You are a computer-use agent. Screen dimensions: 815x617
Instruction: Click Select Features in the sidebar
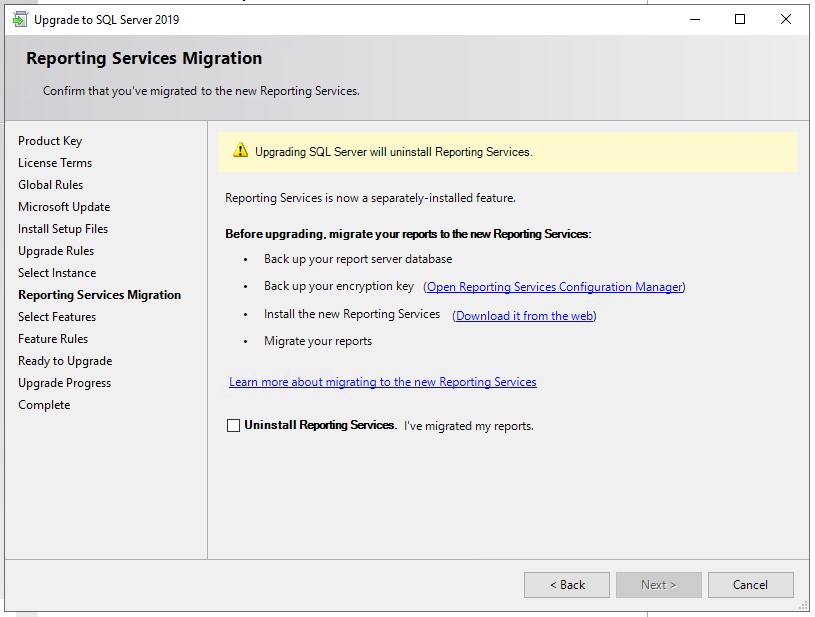pos(57,317)
